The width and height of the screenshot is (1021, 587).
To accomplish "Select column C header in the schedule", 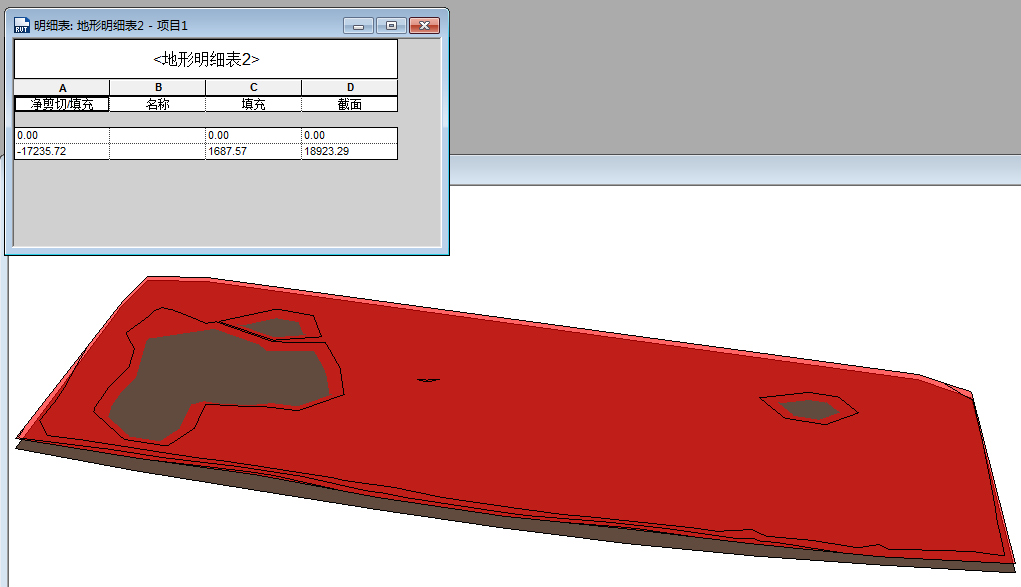I will coord(253,88).
